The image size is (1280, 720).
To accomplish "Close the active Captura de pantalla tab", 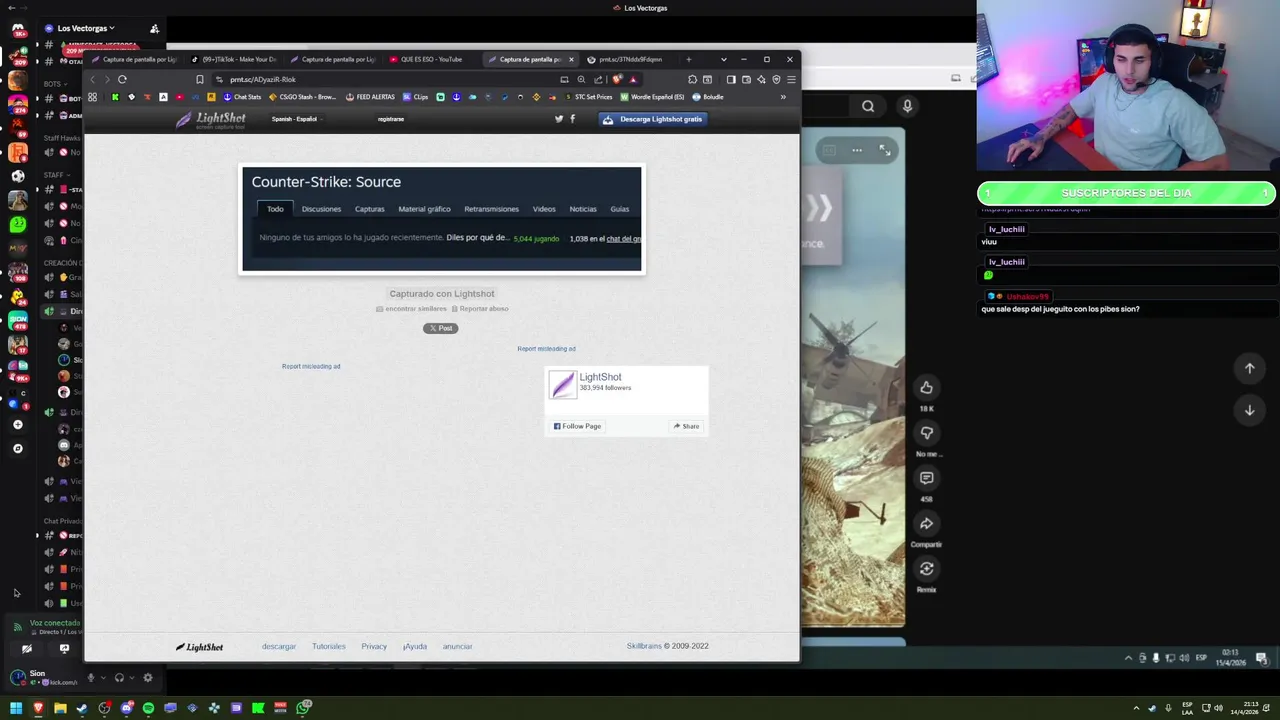I will [x=571, y=59].
